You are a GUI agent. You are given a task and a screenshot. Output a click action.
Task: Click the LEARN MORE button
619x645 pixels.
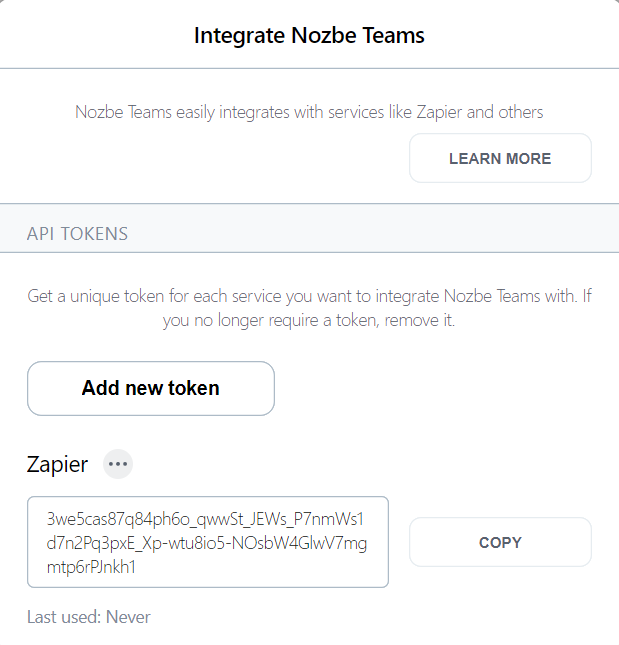point(500,158)
